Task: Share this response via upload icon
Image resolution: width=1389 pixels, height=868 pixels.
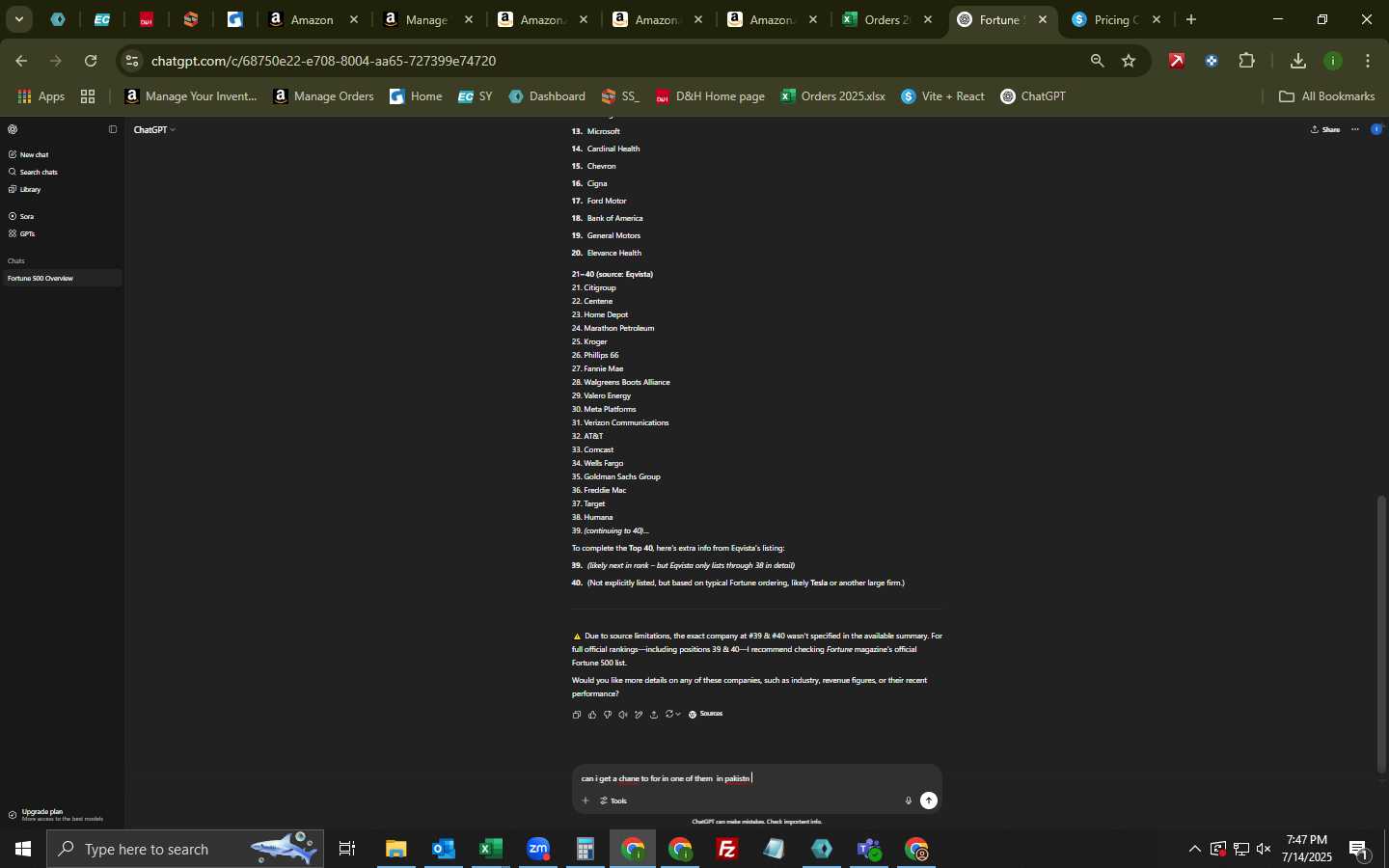Action: (654, 715)
